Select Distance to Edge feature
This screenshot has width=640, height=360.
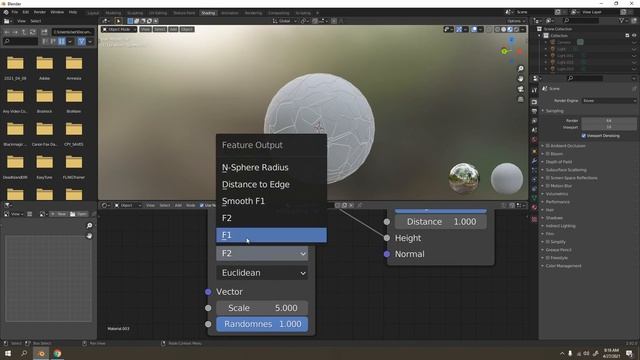click(271, 184)
